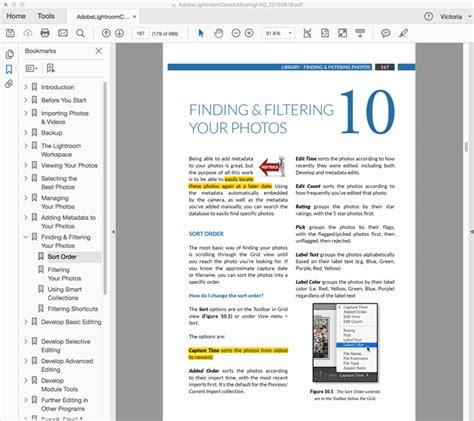The width and height of the screenshot is (474, 421).
Task: Click the red arrow figure illustration
Action: point(273,166)
